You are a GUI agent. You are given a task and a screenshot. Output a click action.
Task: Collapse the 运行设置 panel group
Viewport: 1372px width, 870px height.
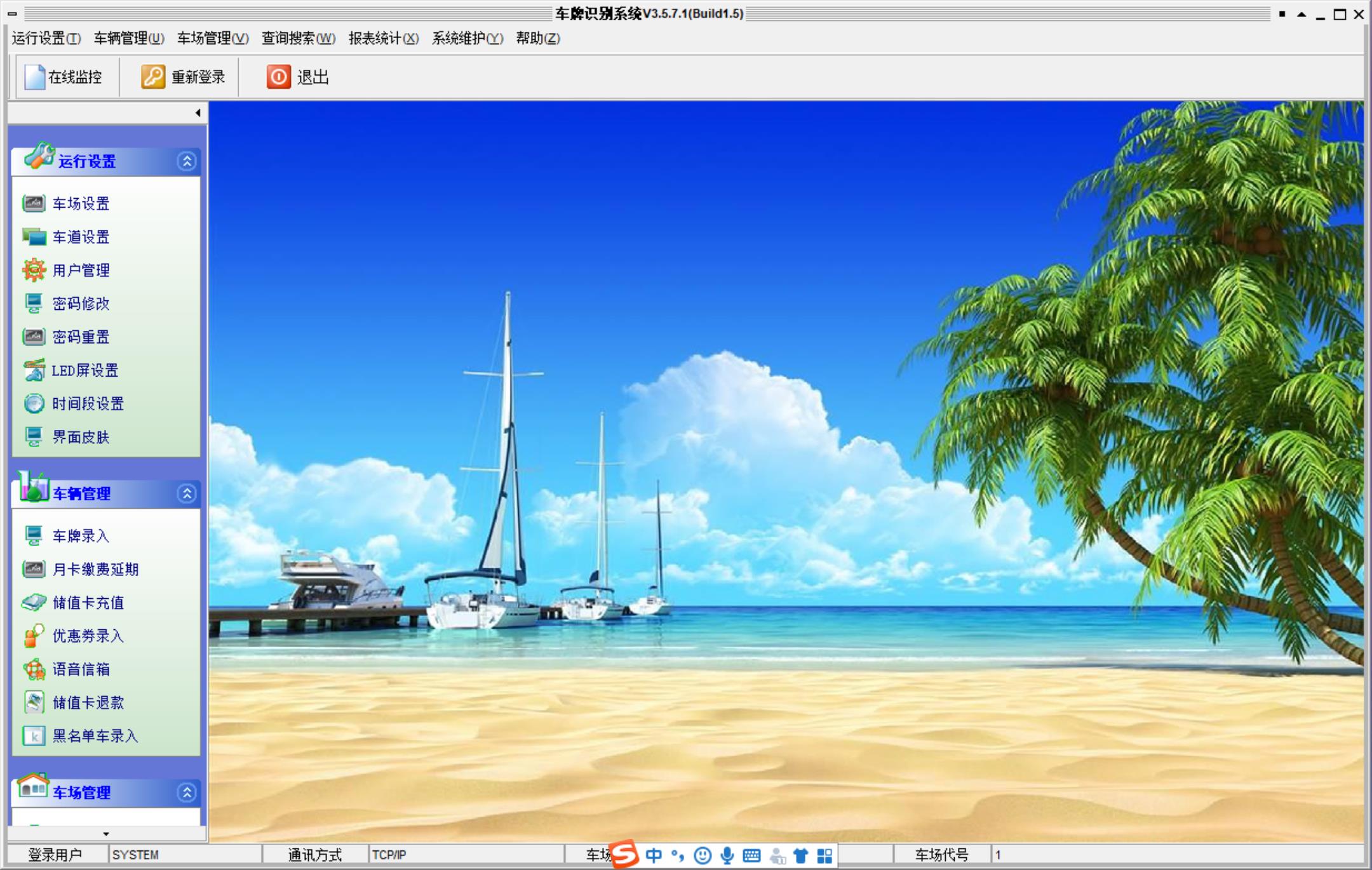pyautogui.click(x=187, y=161)
